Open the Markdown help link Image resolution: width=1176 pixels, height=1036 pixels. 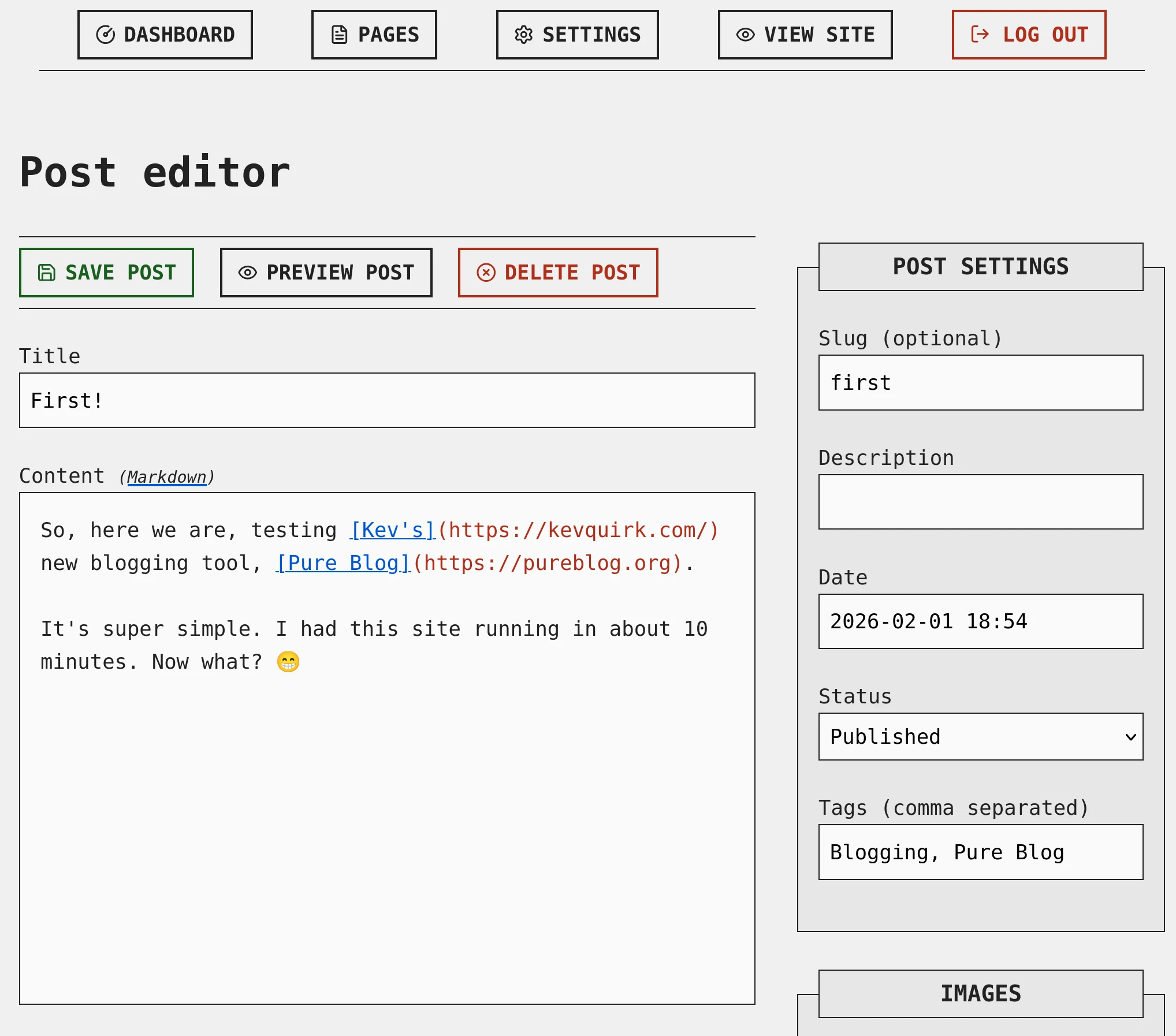pos(166,477)
